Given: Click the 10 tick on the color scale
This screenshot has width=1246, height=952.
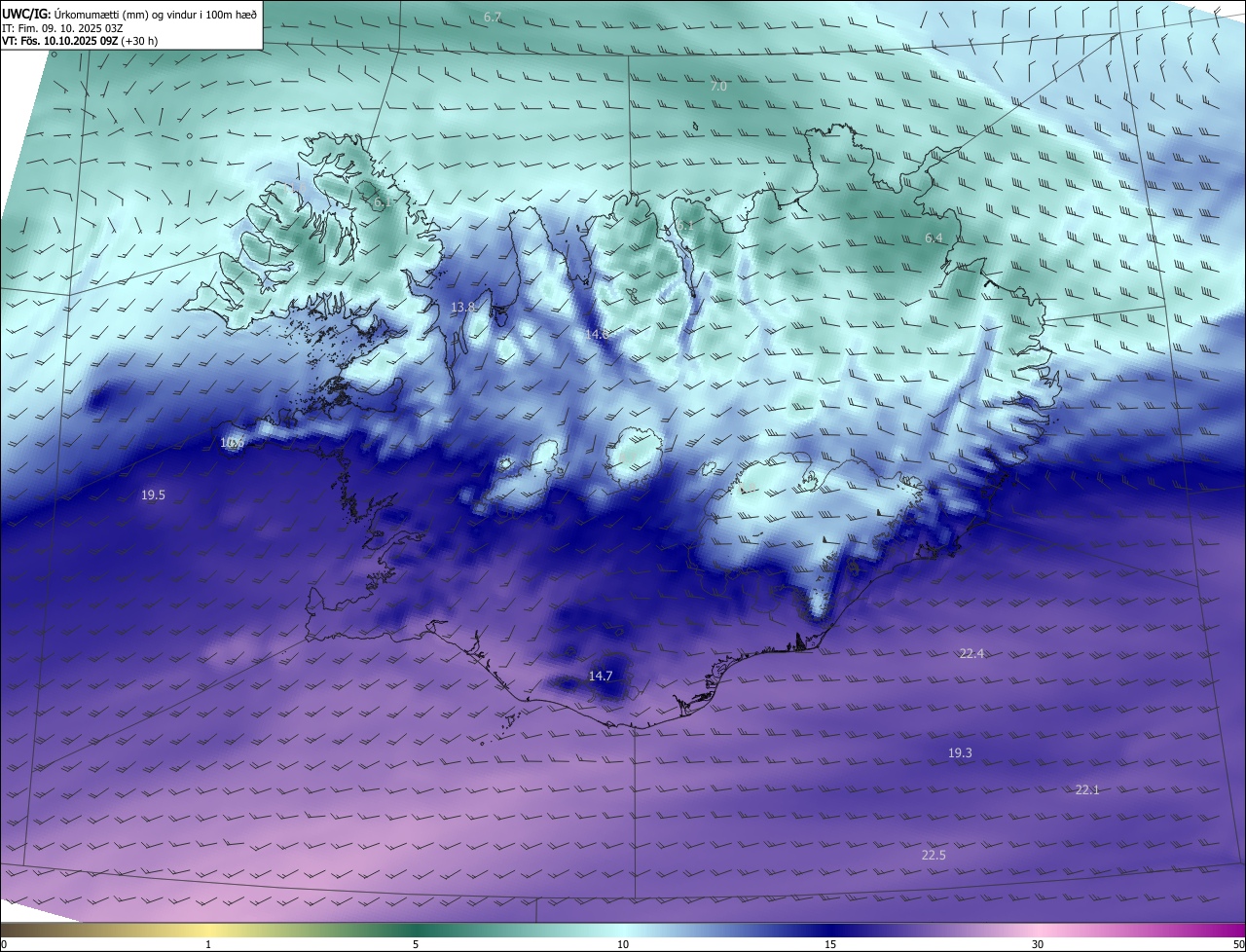Looking at the screenshot, I should point(623,944).
